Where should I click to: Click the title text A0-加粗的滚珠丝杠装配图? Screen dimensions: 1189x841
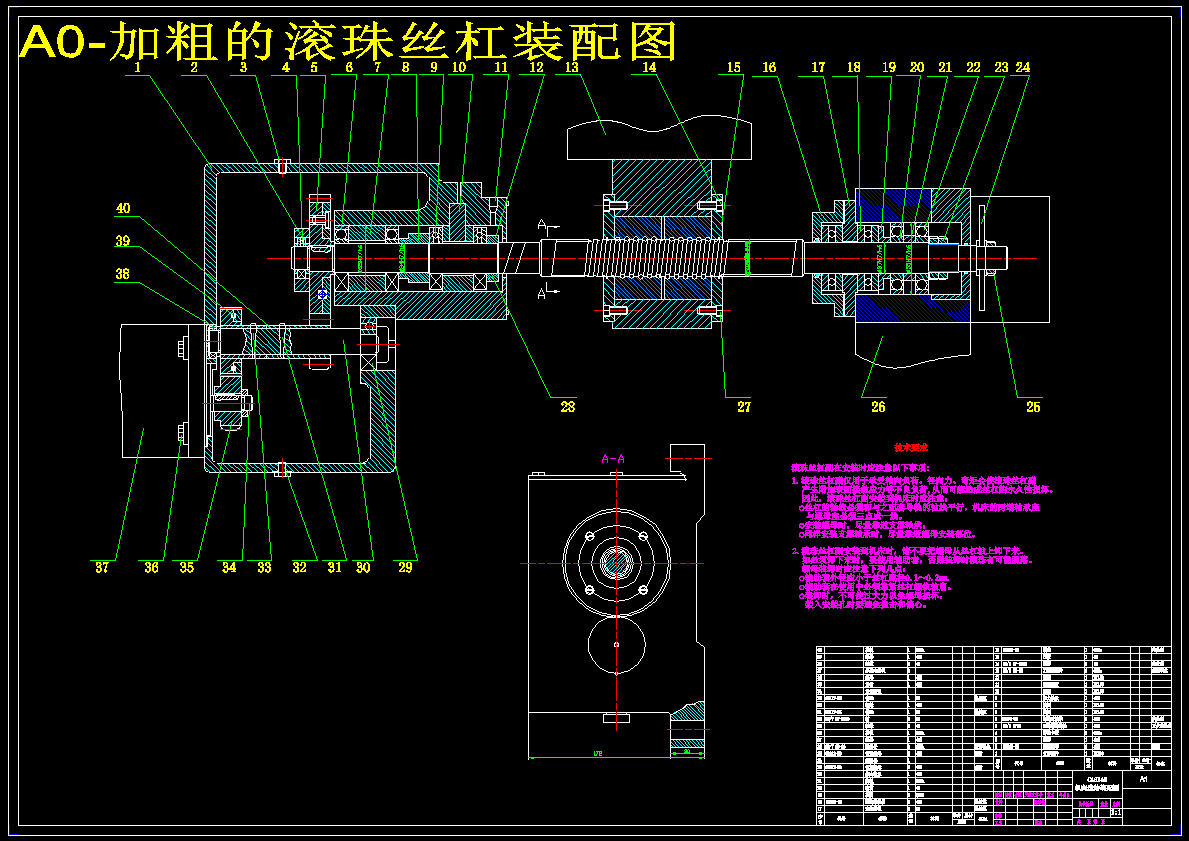(347, 41)
